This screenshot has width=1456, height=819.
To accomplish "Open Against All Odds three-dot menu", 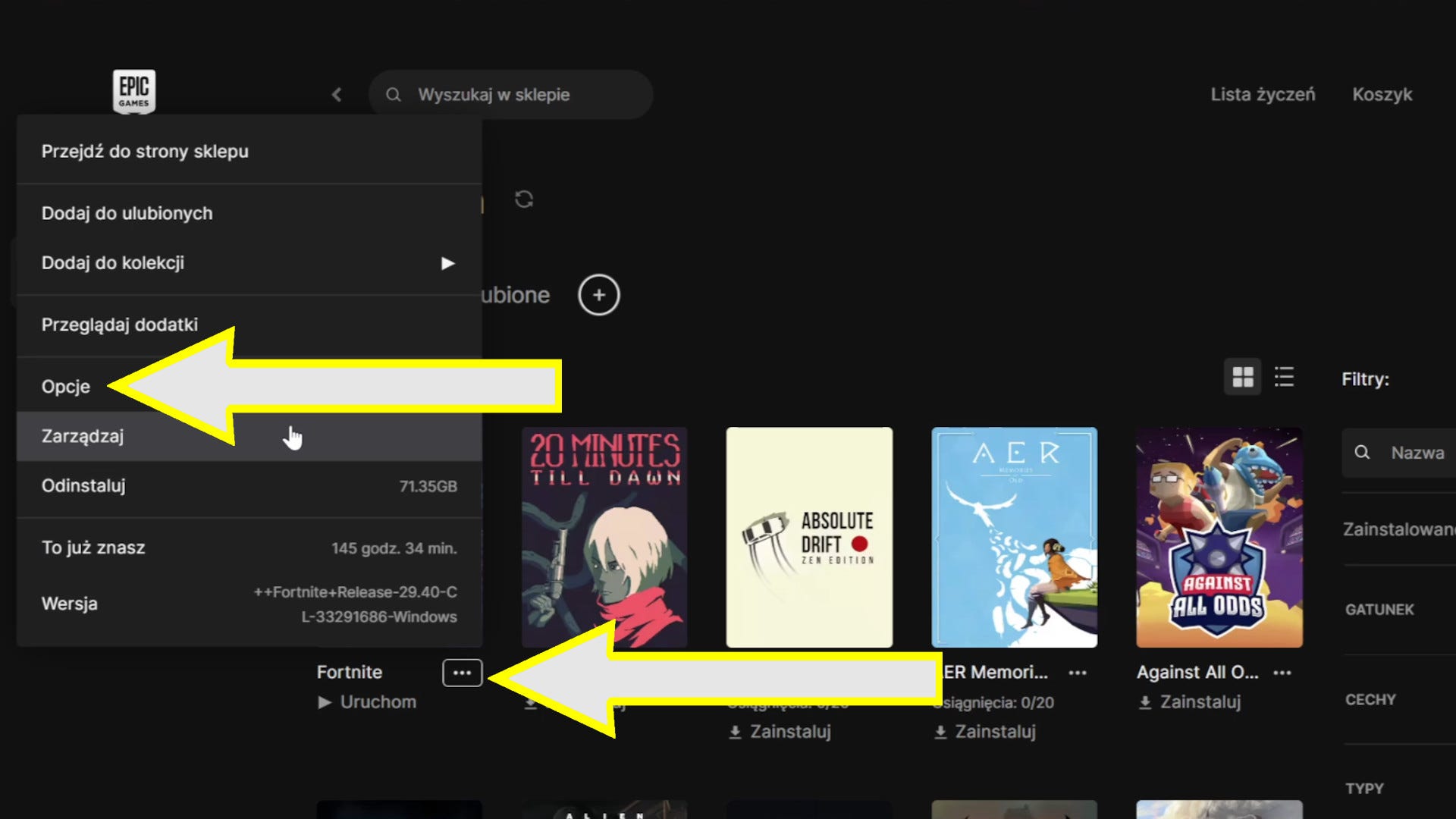I will click(x=1282, y=673).
